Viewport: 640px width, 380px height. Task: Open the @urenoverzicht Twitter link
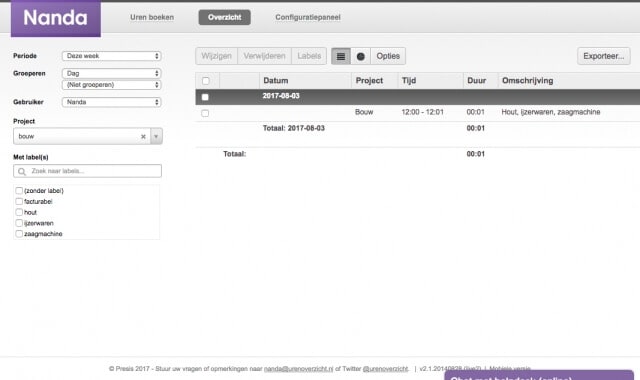(x=385, y=369)
